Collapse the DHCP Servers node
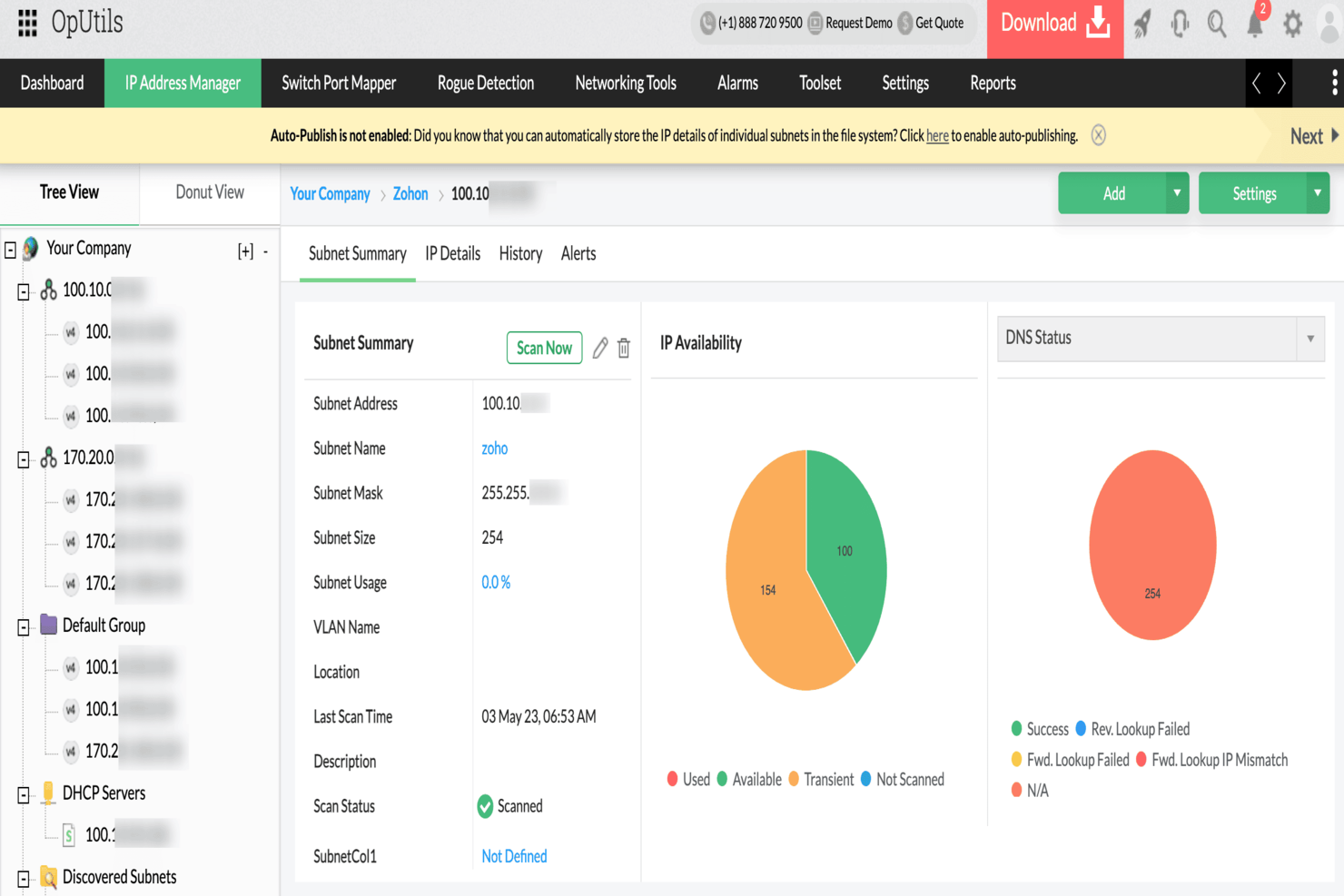The width and height of the screenshot is (1344, 896). [24, 795]
